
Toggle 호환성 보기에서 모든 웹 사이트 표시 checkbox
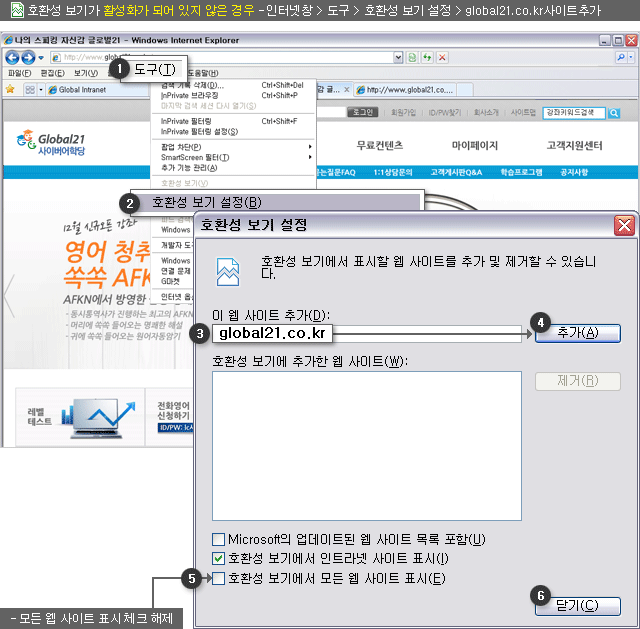click(x=219, y=578)
